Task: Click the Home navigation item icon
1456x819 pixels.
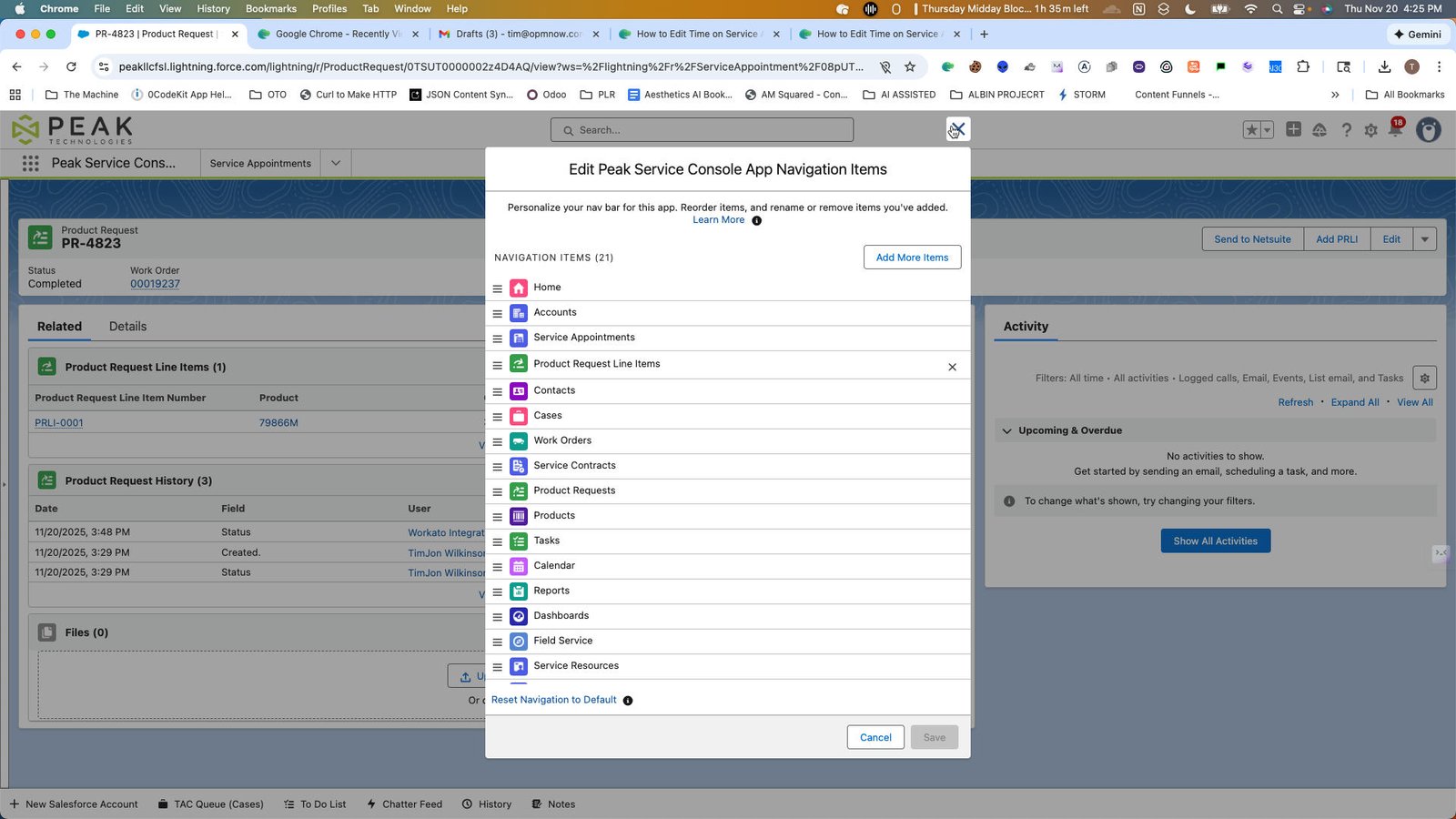Action: pyautogui.click(x=518, y=288)
